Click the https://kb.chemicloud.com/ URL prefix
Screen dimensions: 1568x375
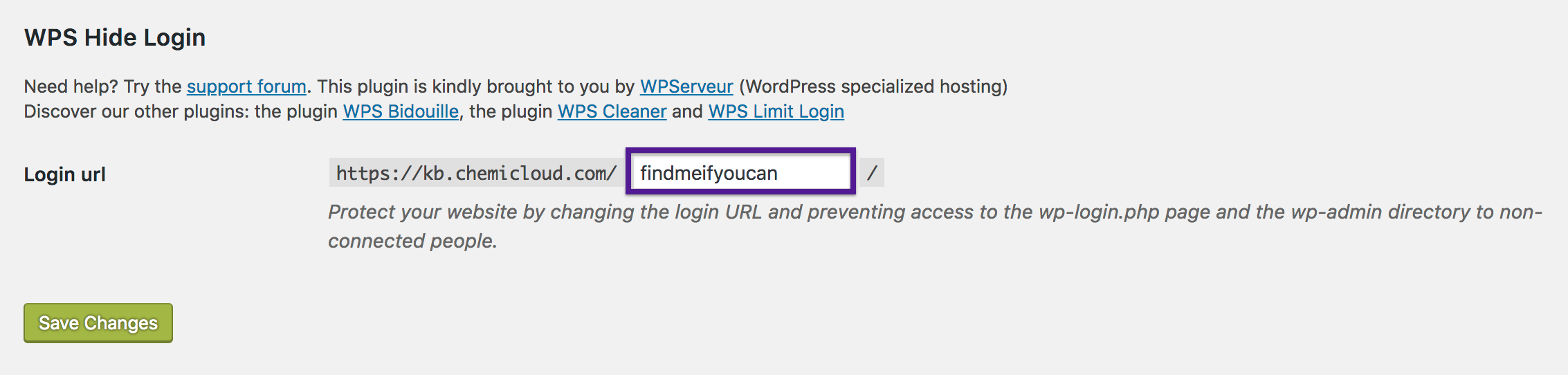click(x=475, y=173)
